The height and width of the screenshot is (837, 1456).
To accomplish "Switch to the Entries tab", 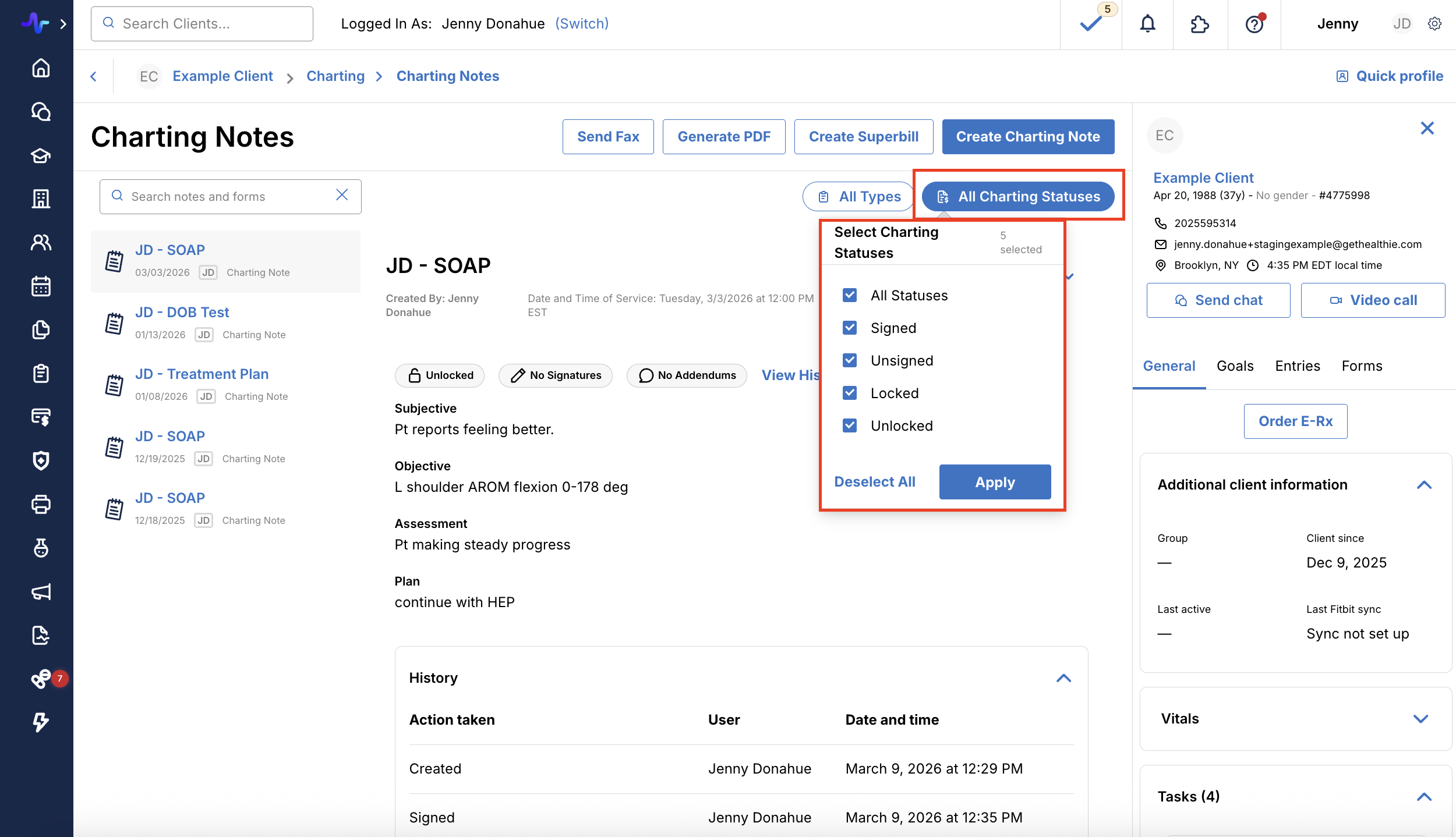I will [1297, 366].
